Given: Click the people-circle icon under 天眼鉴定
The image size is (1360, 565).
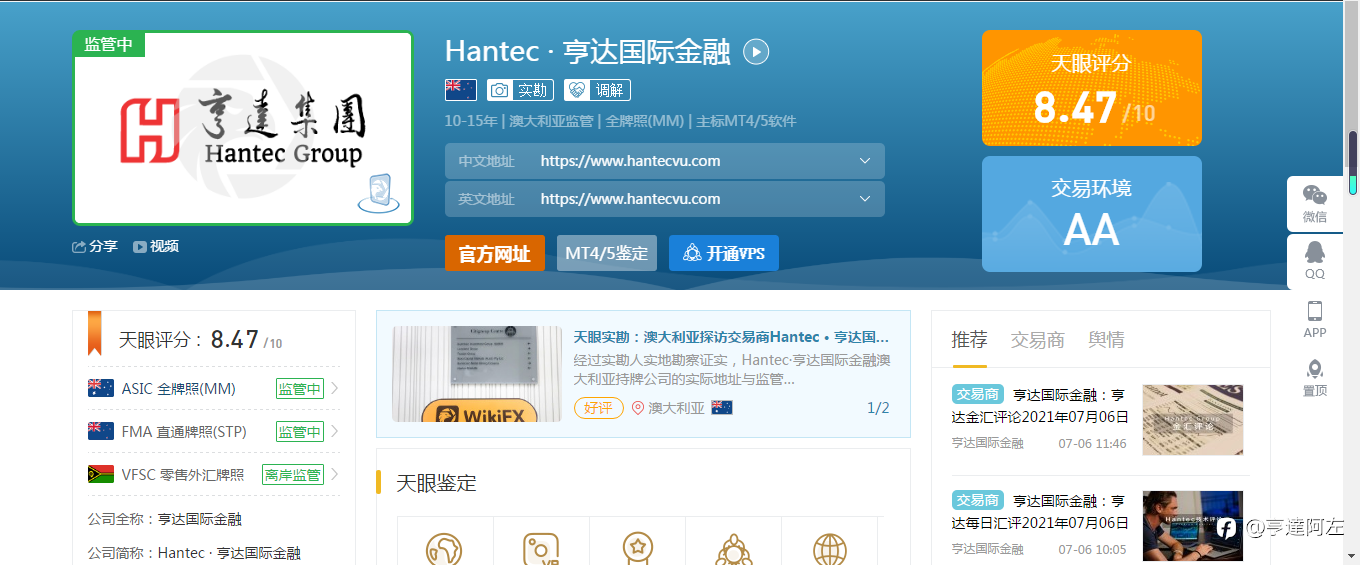Looking at the screenshot, I should pos(734,550).
